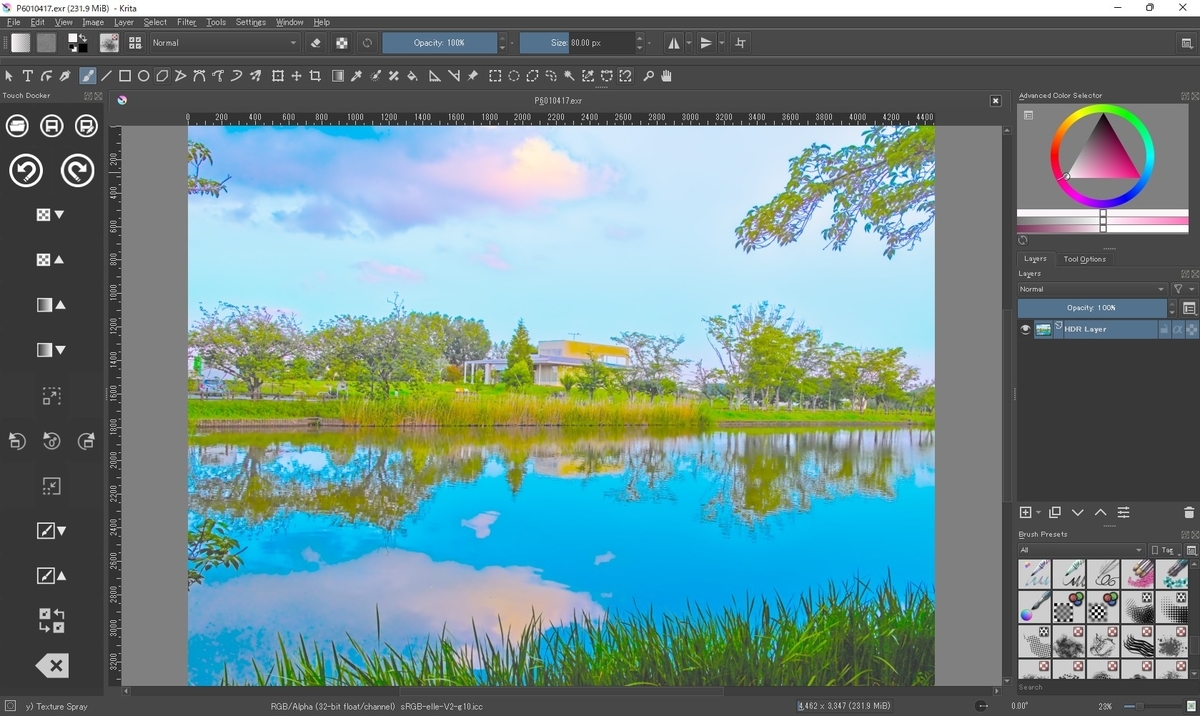The image size is (1200, 716).
Task: Adjust the brush Opacity slider in toolbar
Action: point(439,43)
